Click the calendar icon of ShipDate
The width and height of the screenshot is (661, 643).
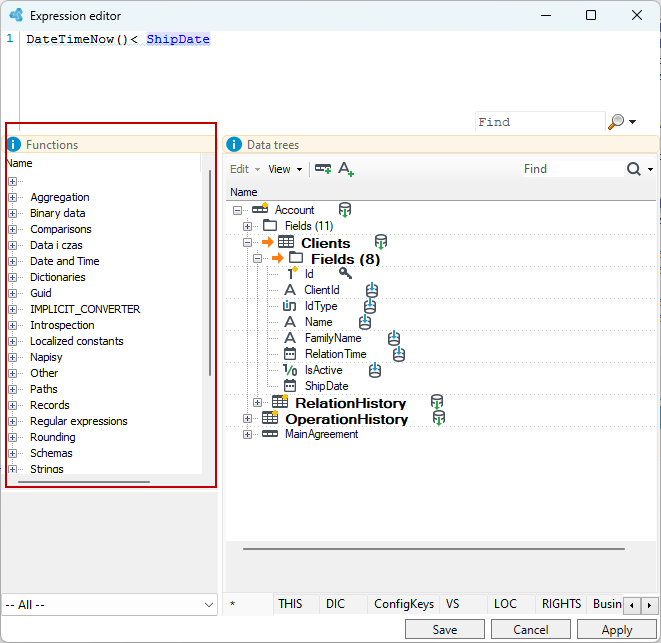(x=290, y=385)
